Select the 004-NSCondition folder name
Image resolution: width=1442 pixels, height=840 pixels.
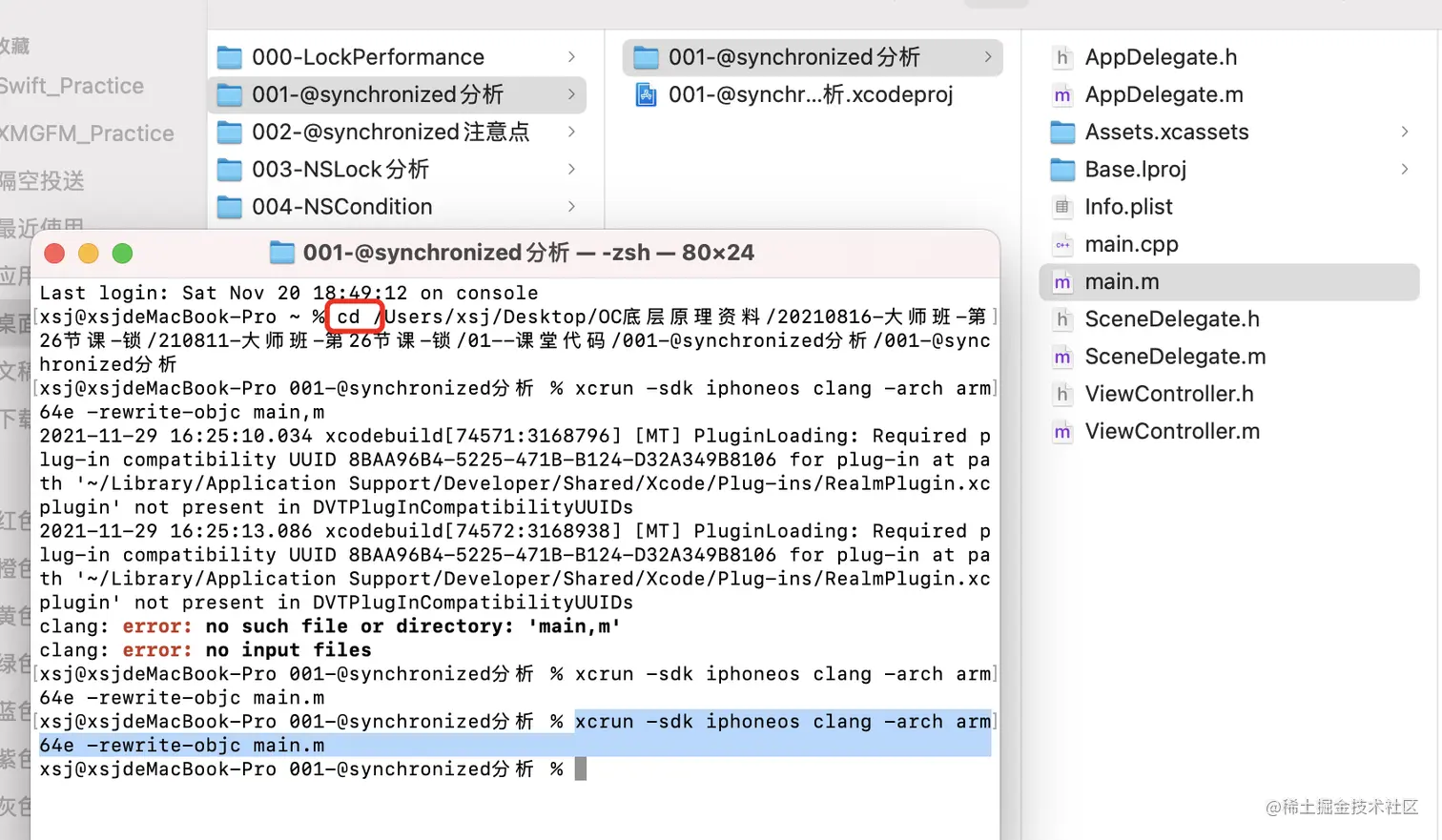click(x=342, y=207)
